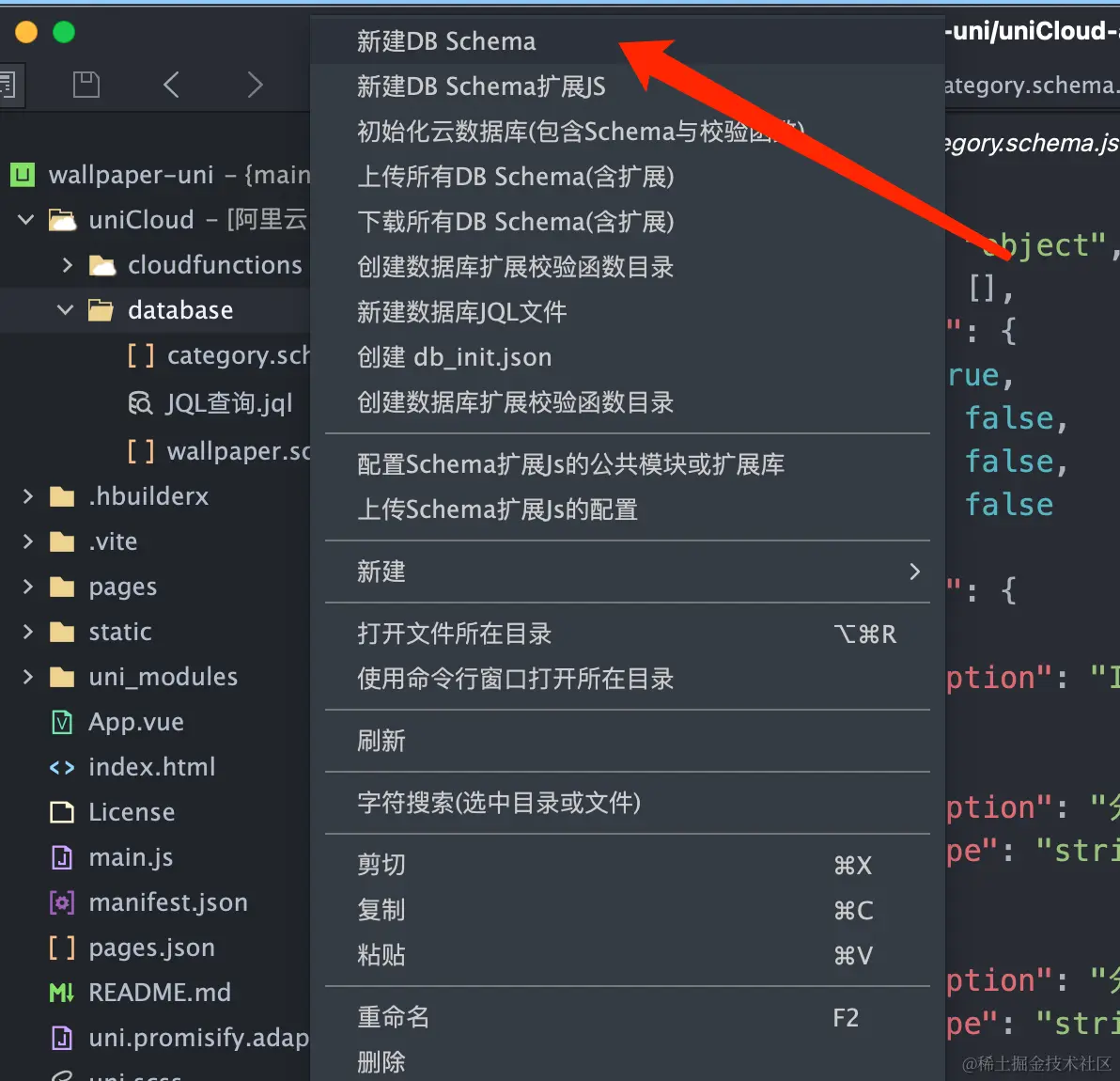Click the uni.promisify.adaptor file icon
This screenshot has width=1120, height=1081.
[x=62, y=1038]
